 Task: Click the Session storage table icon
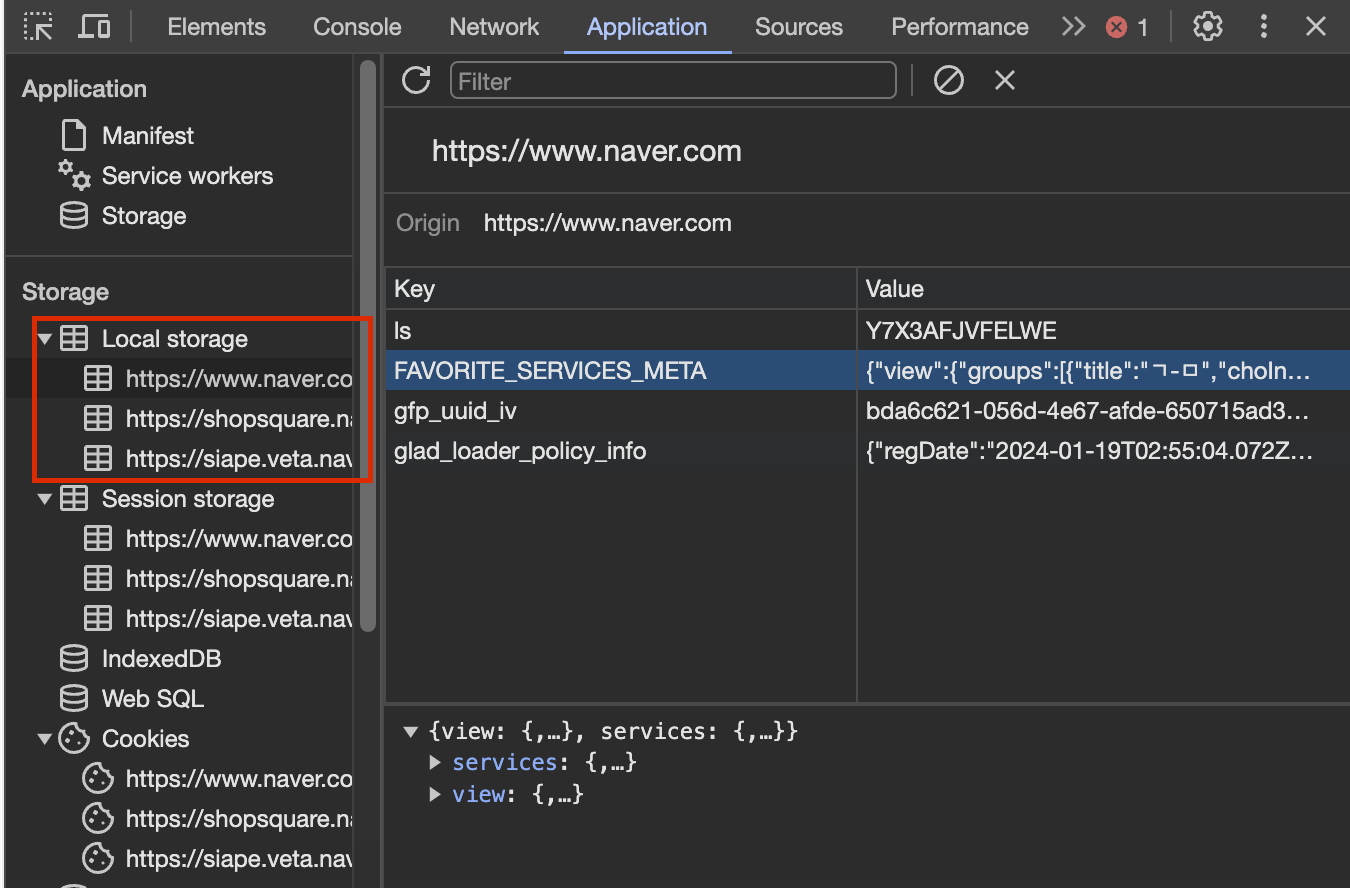click(x=74, y=499)
